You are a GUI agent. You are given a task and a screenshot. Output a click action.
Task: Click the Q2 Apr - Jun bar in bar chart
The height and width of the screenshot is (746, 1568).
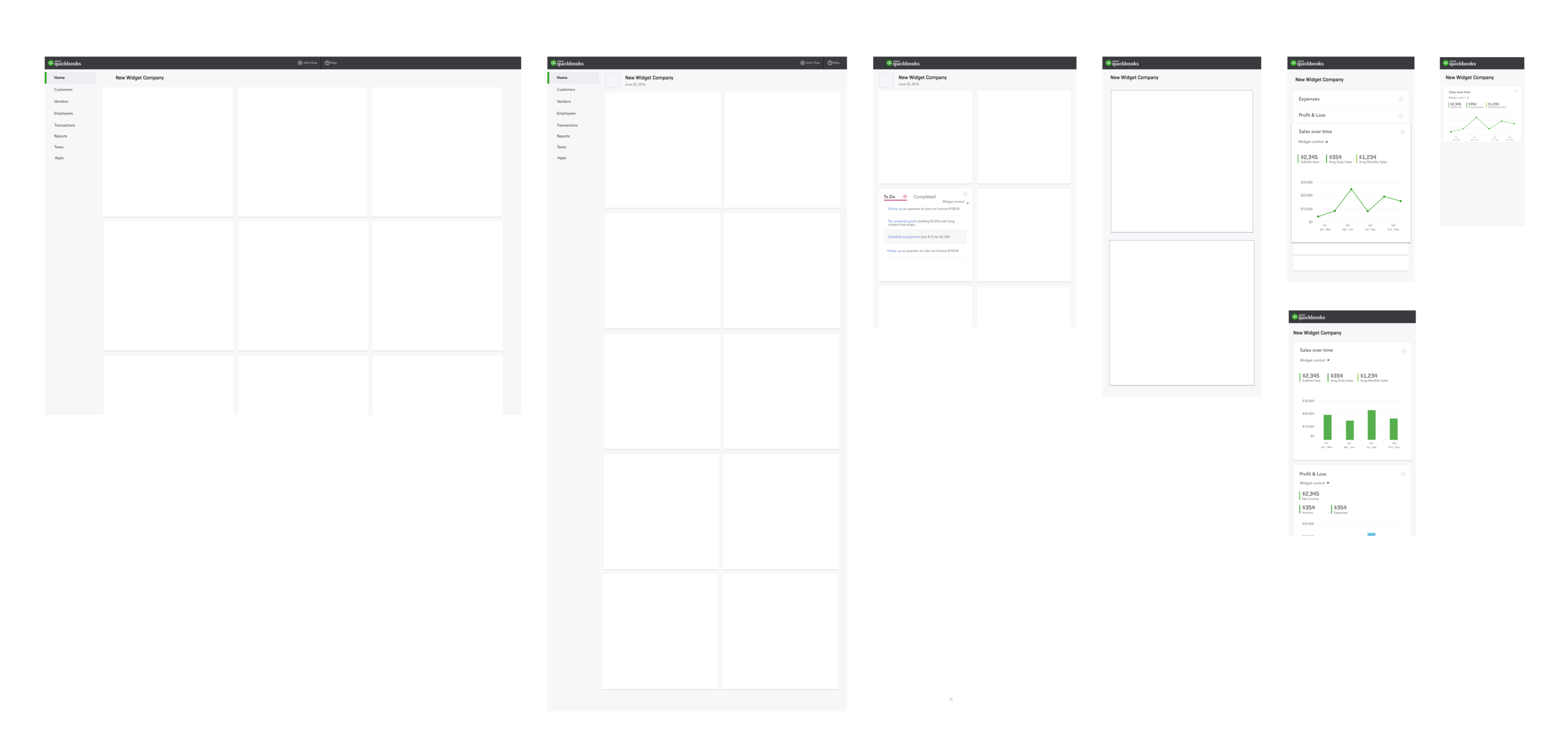(1350, 430)
